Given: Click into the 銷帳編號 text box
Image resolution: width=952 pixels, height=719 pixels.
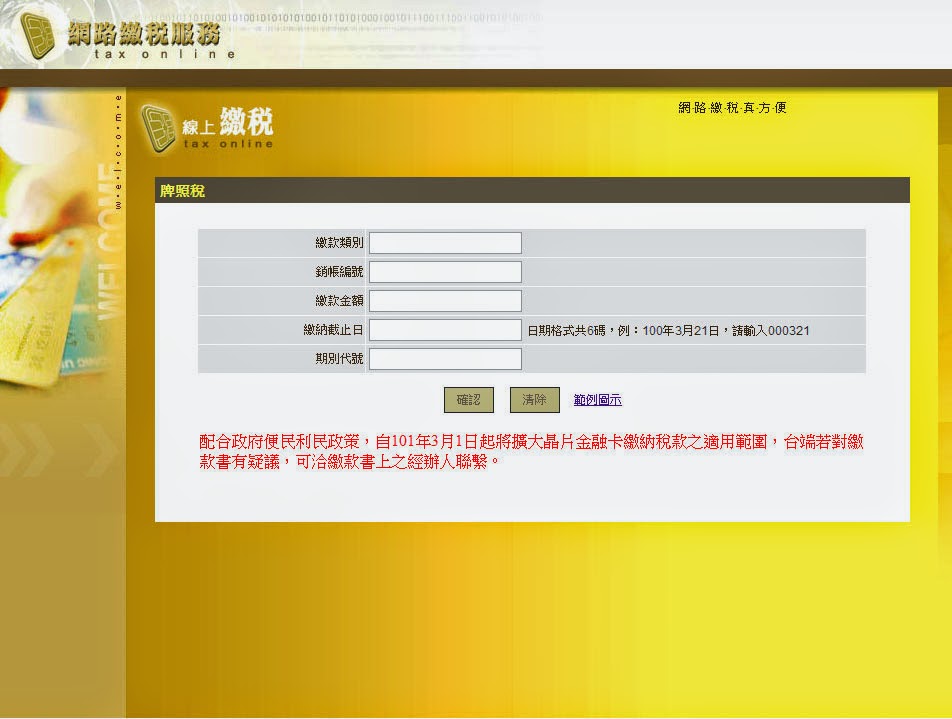Looking at the screenshot, I should [445, 272].
